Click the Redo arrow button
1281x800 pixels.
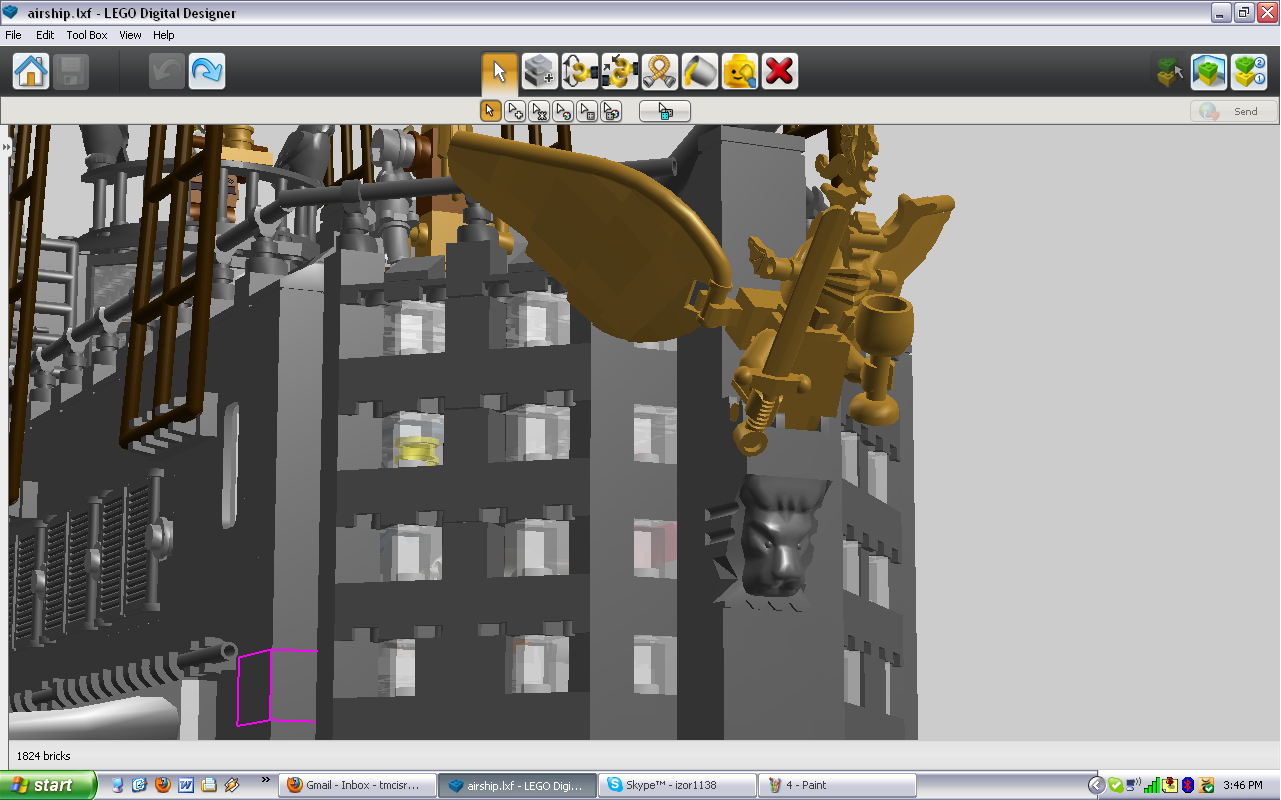coord(207,72)
